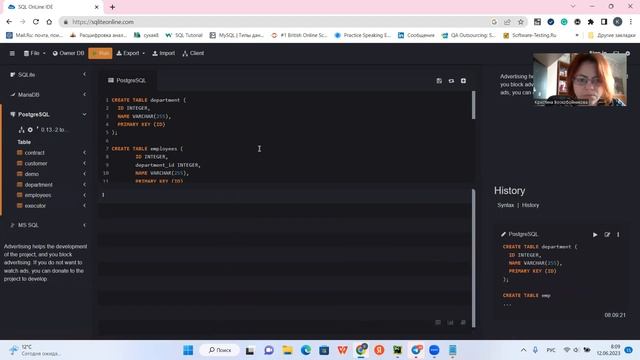Click into the SQL code editor

pos(286,137)
